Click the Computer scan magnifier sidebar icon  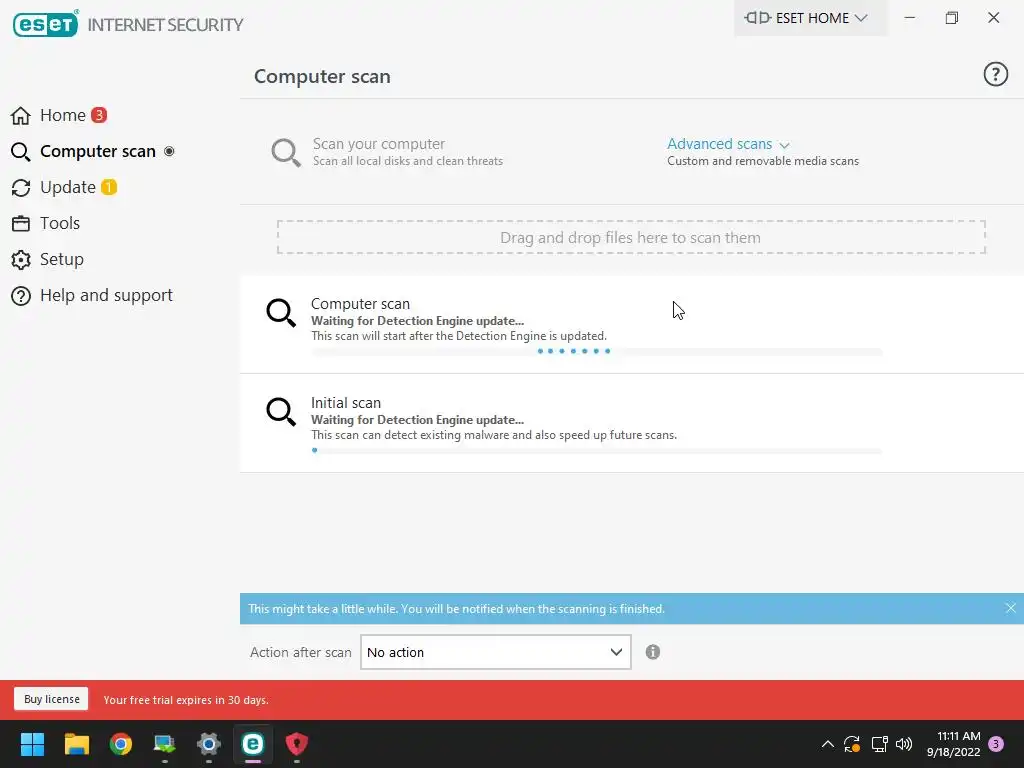pos(20,152)
